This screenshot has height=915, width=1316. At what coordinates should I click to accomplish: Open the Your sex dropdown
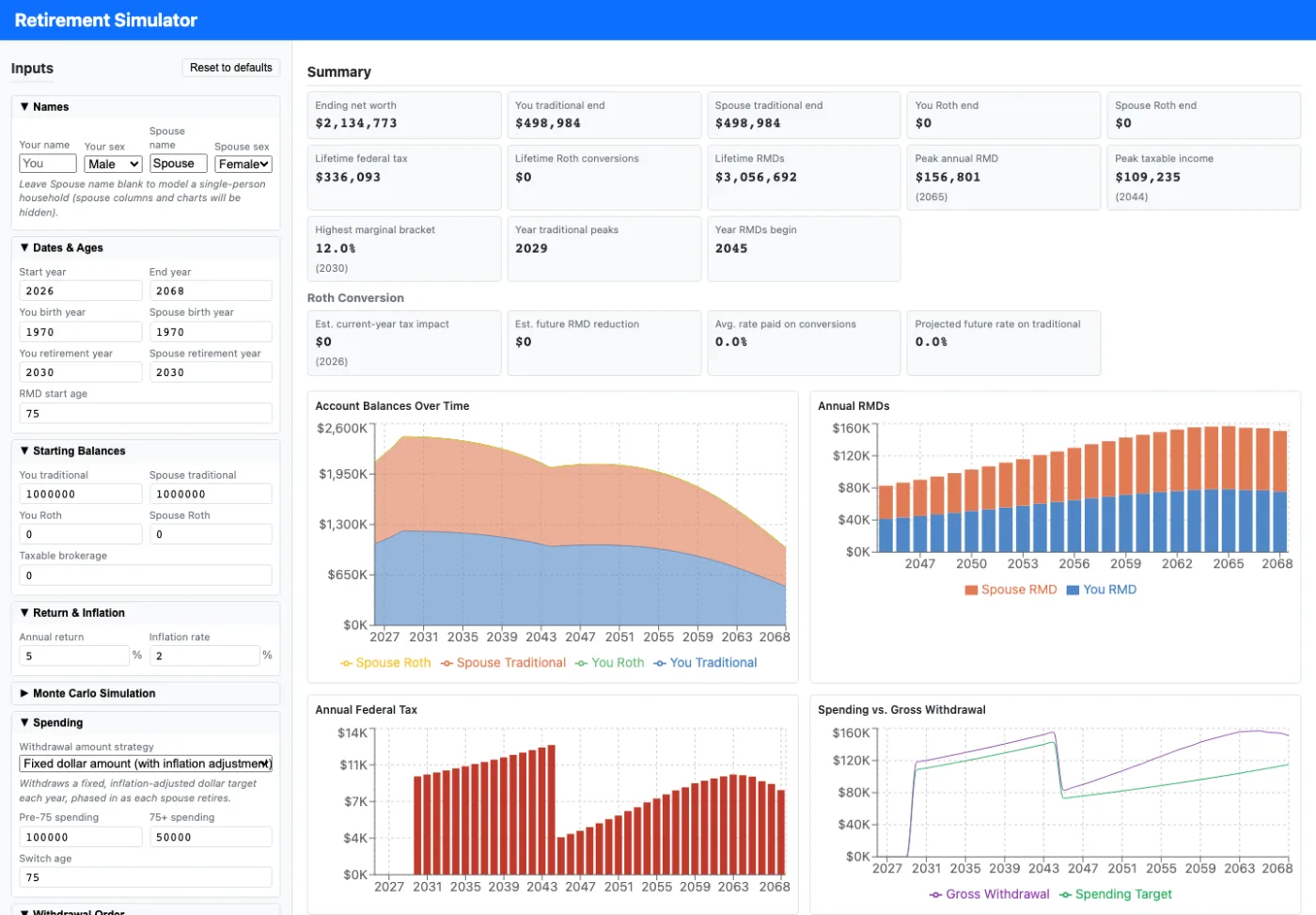click(113, 164)
